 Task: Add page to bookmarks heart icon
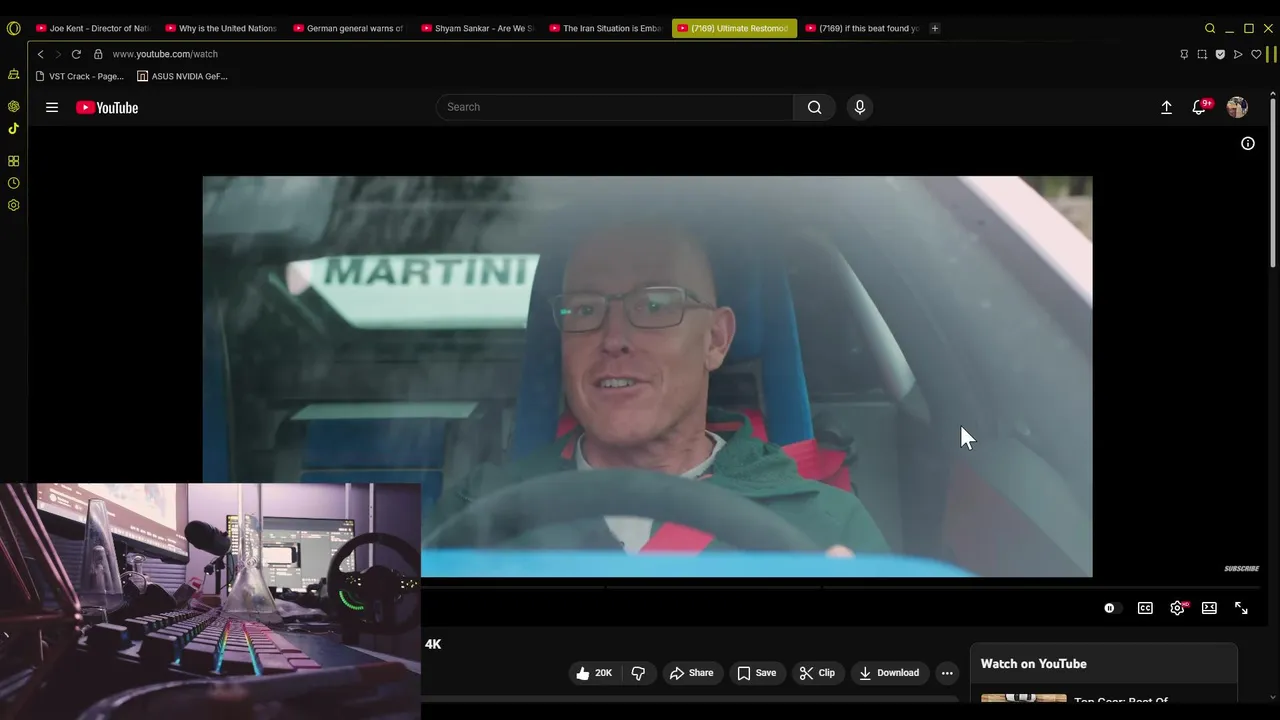coord(1256,54)
